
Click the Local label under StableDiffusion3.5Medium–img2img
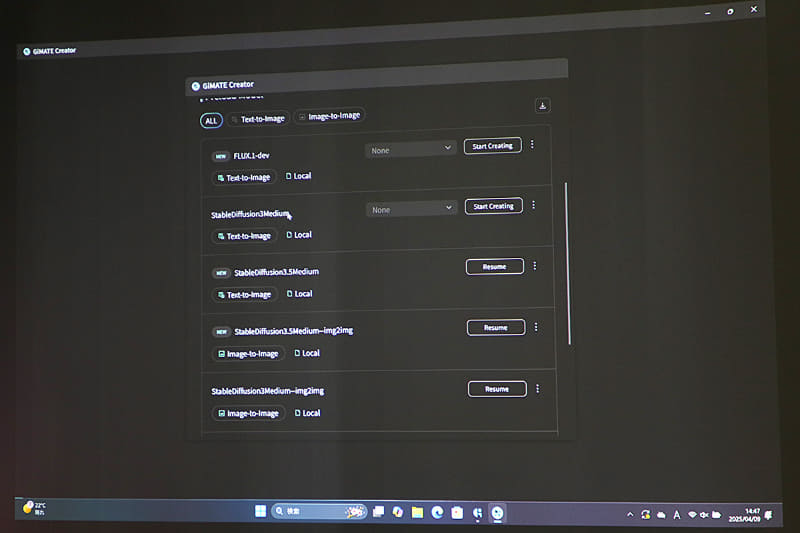307,353
